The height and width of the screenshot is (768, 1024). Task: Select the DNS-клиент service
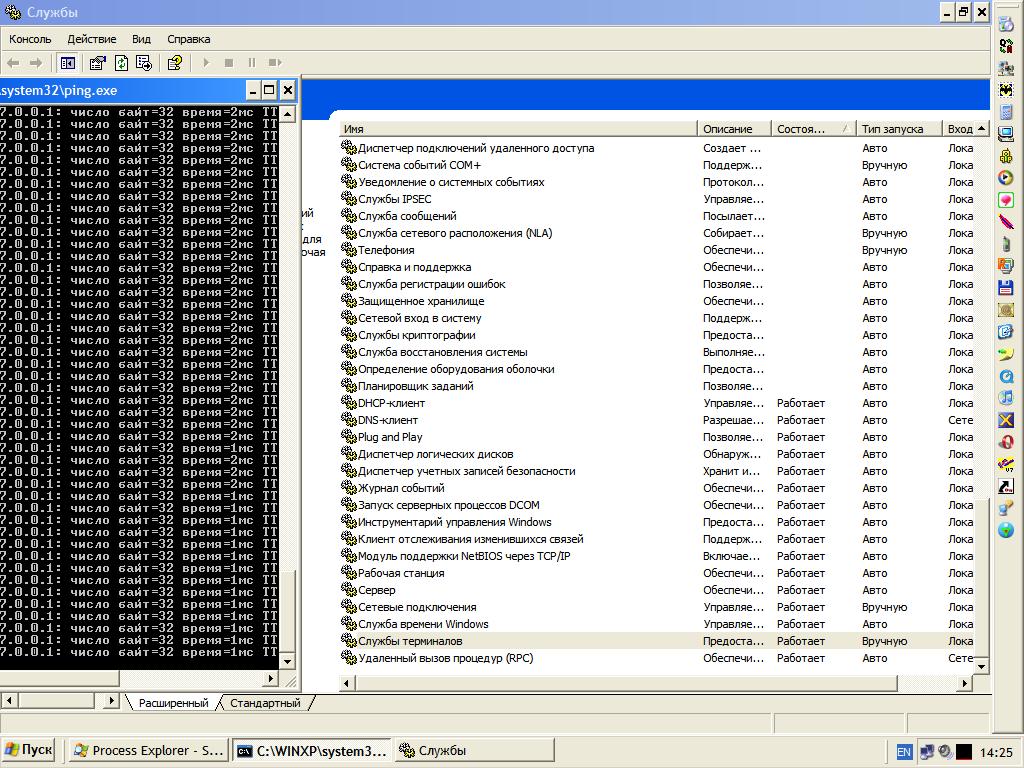click(x=657, y=420)
